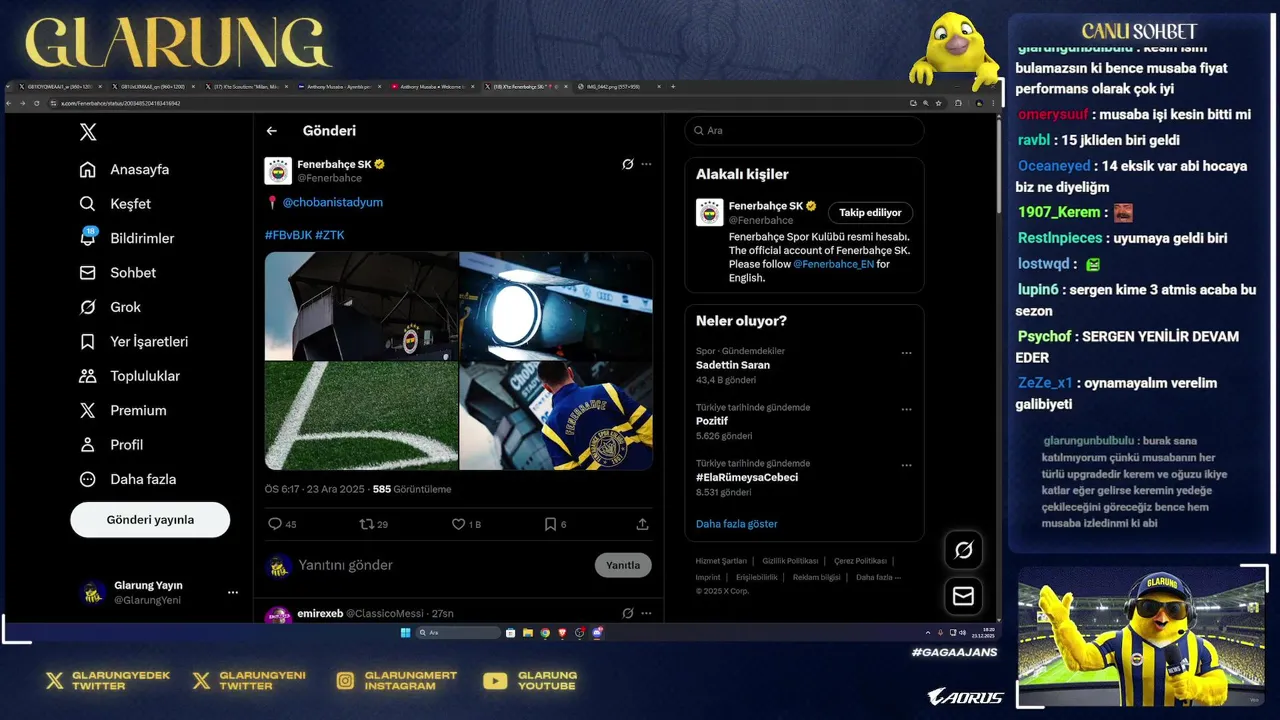Open options dots for Pozitif trend
This screenshot has height=720, width=1280.
click(x=906, y=409)
